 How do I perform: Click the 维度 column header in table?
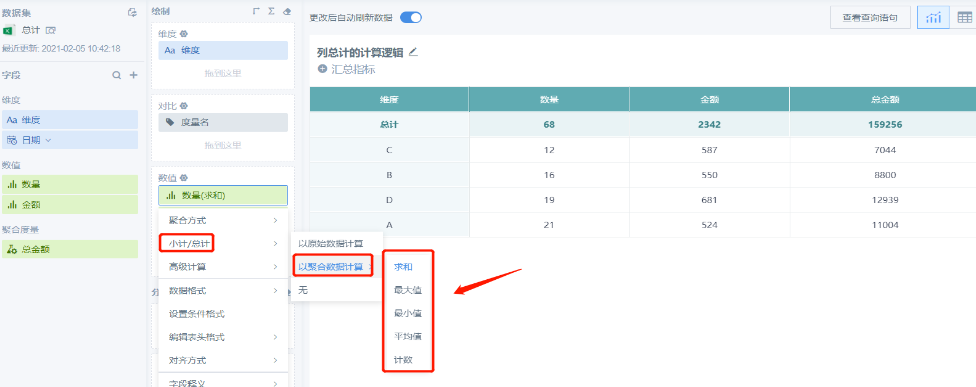coord(389,100)
